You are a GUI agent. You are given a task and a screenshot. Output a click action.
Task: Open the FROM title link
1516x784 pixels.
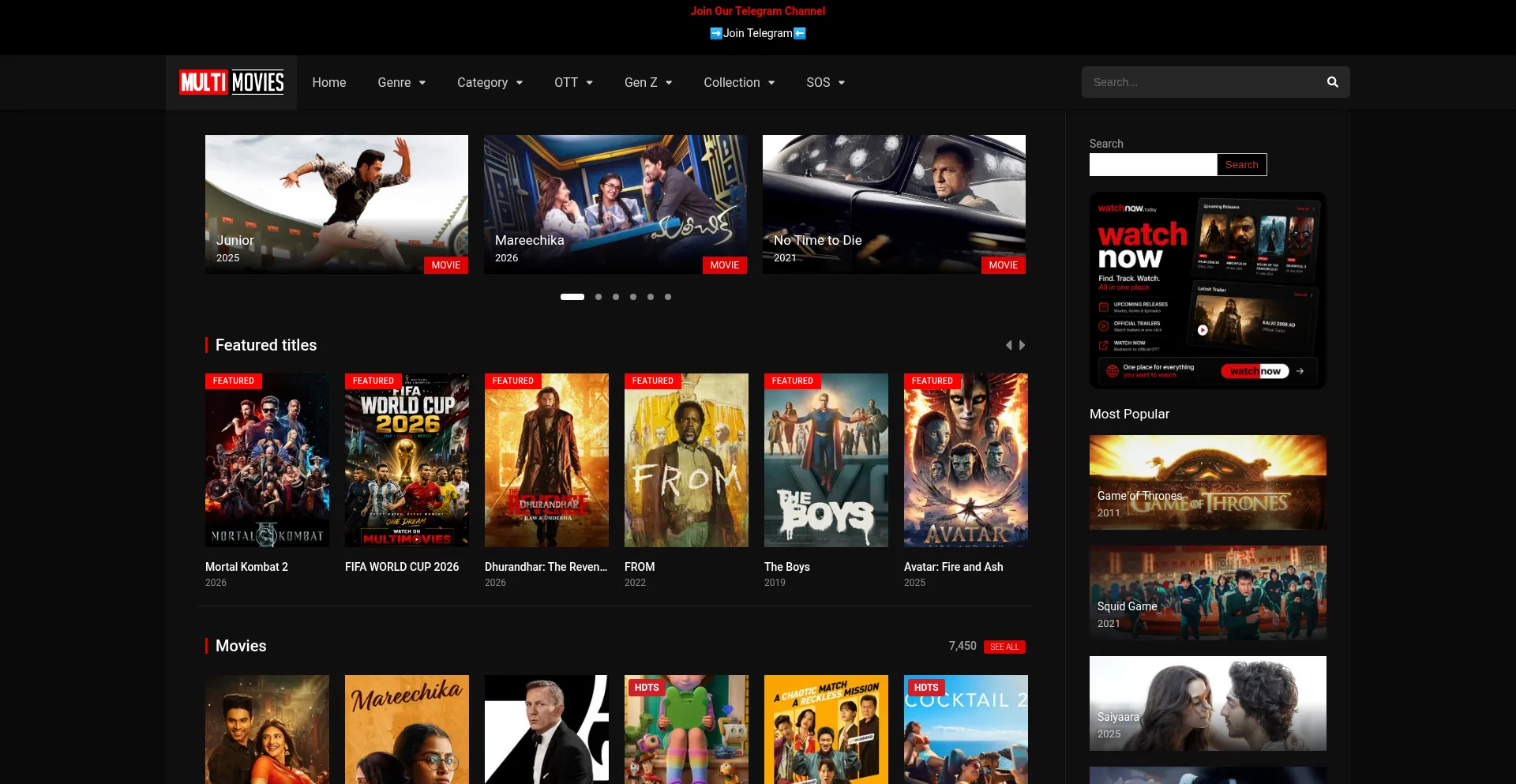point(640,567)
